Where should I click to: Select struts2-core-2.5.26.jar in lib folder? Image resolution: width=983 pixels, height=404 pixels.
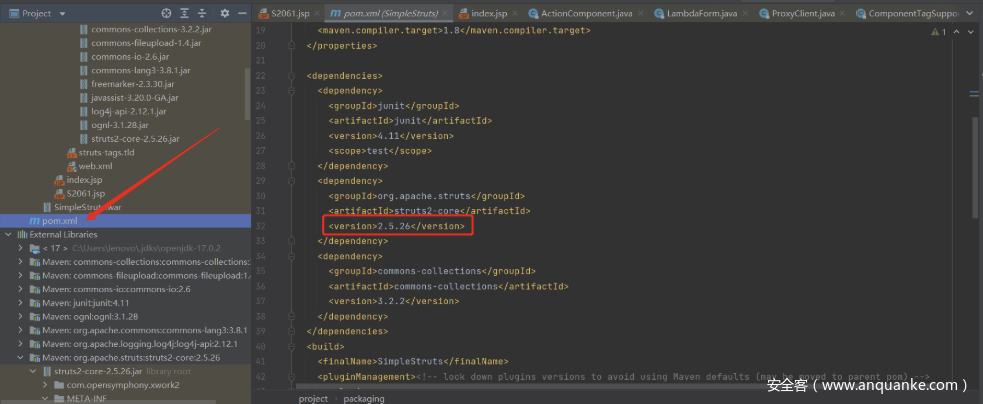[135, 139]
